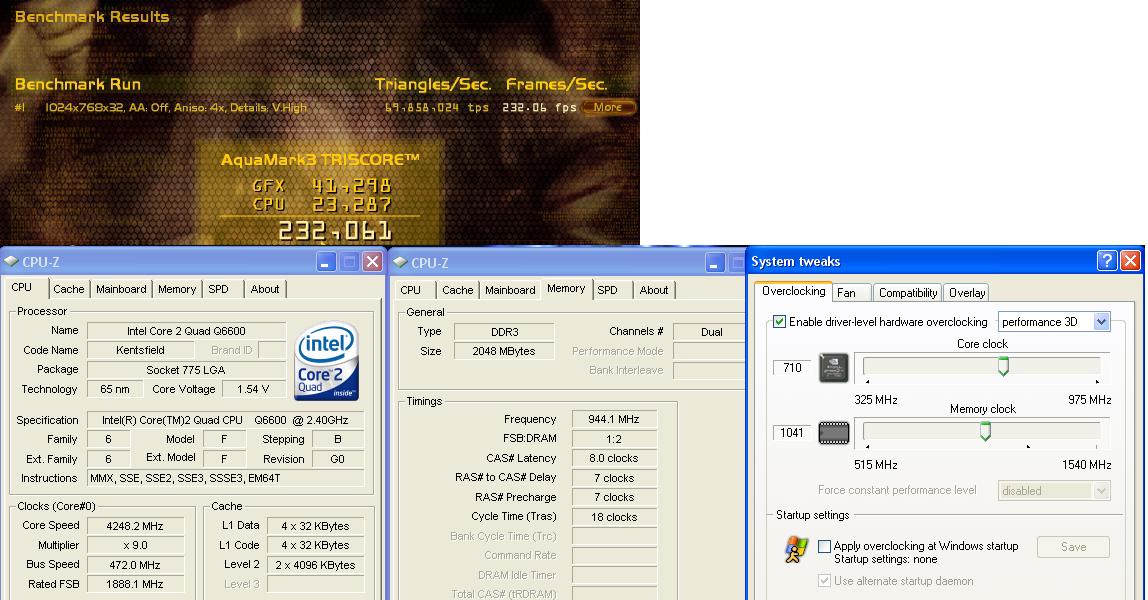Open About tab in left CPU-Z

click(x=265, y=289)
